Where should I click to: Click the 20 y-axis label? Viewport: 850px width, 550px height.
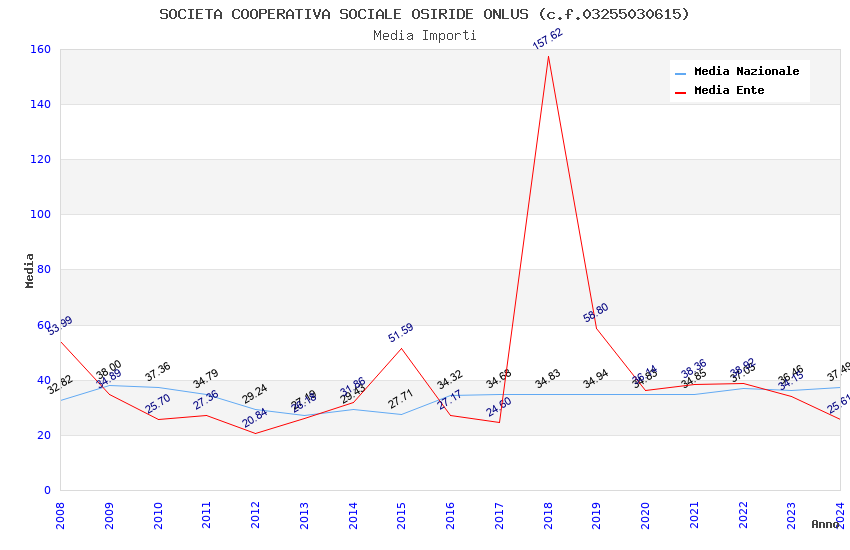[44, 435]
